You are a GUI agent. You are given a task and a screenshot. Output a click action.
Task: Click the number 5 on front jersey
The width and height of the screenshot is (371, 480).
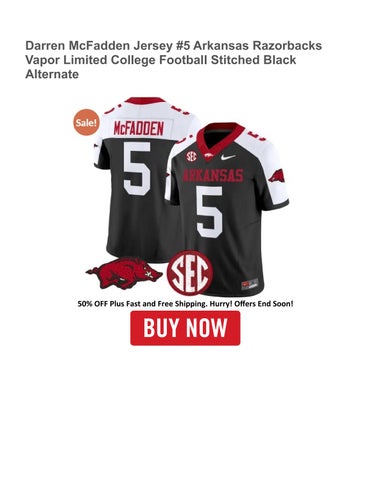tap(209, 212)
